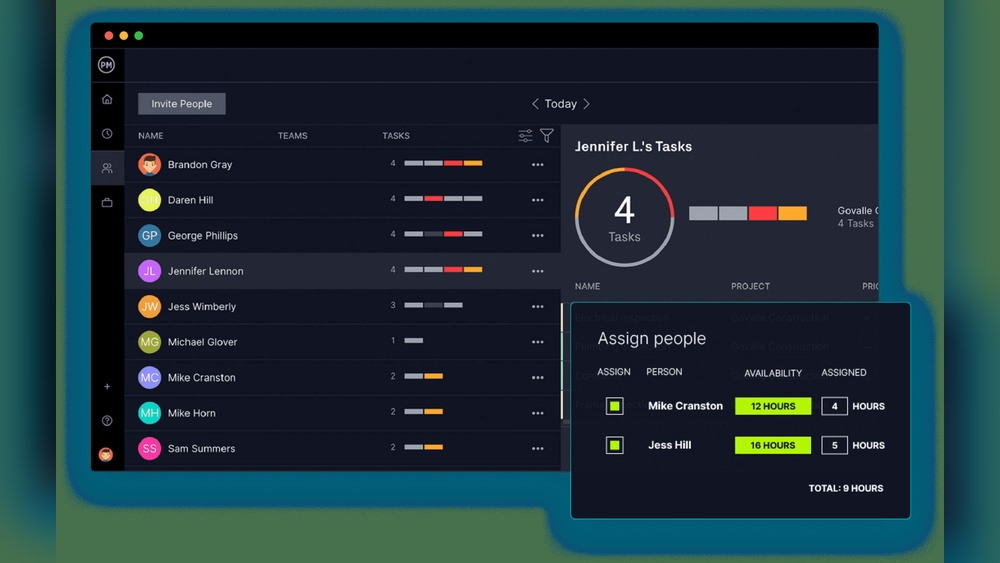The image size is (1000, 563).
Task: Open the Home icon in sidebar
Action: click(107, 100)
